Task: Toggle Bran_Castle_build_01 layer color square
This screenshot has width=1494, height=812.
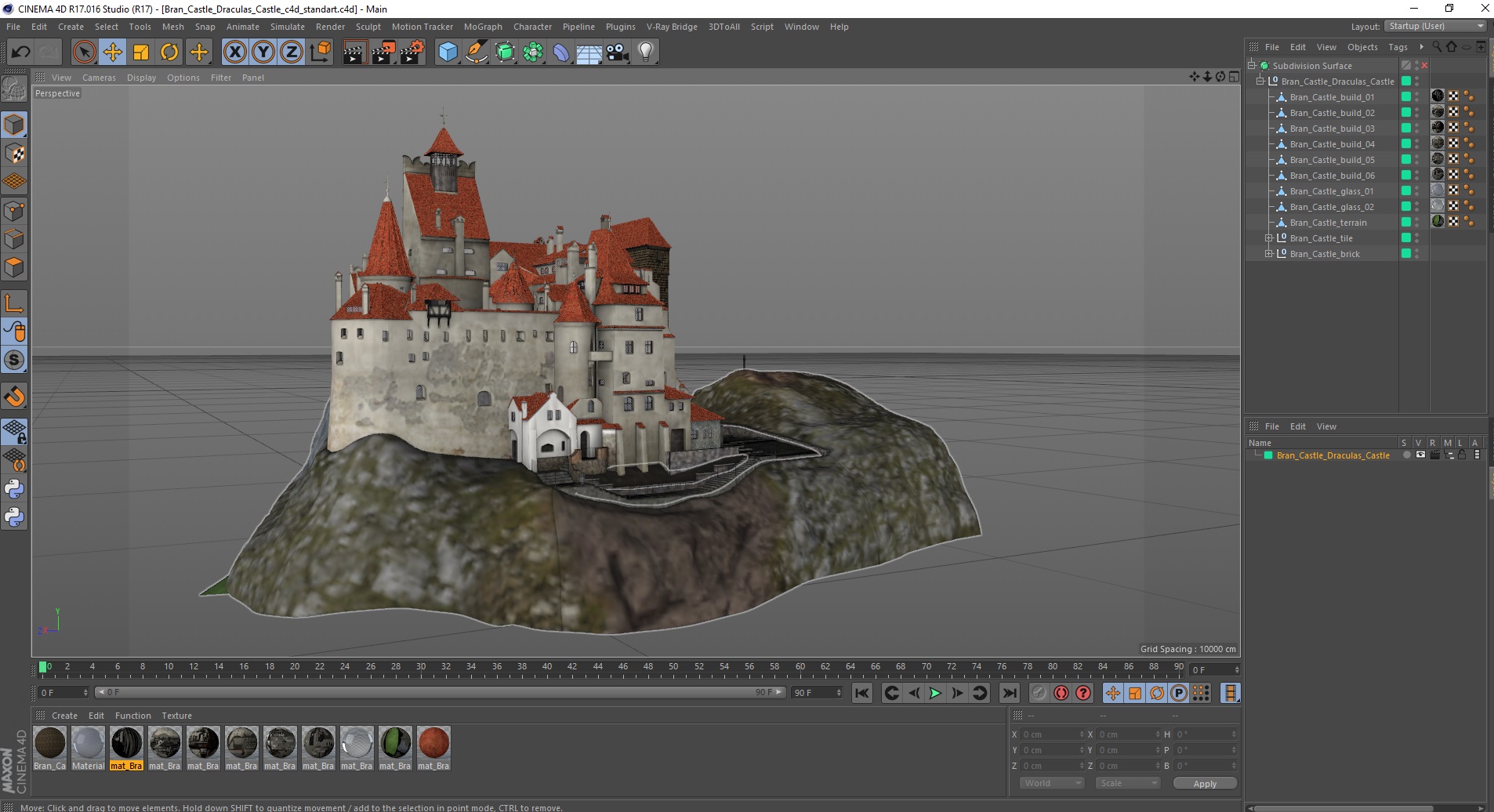Action: 1406,96
